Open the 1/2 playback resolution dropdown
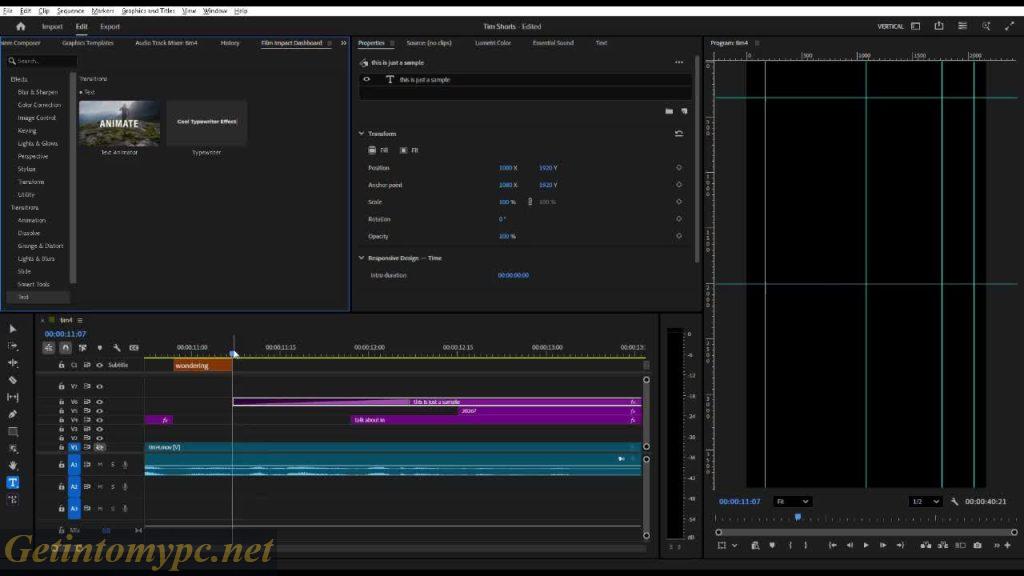Screen dimensions: 1024x576 (925, 502)
